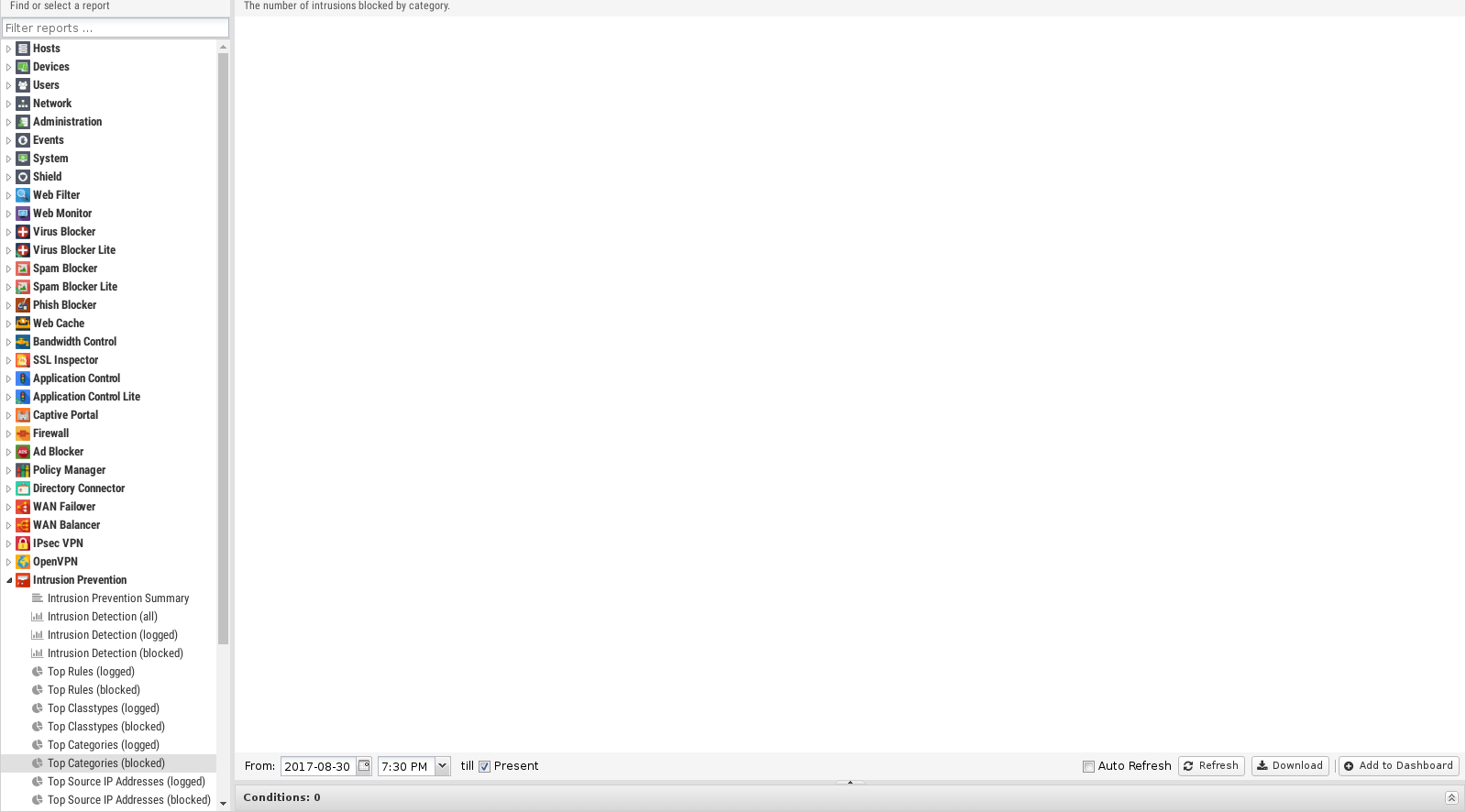Uncheck the Present checkbox
The height and width of the screenshot is (812, 1466).
[x=485, y=766]
